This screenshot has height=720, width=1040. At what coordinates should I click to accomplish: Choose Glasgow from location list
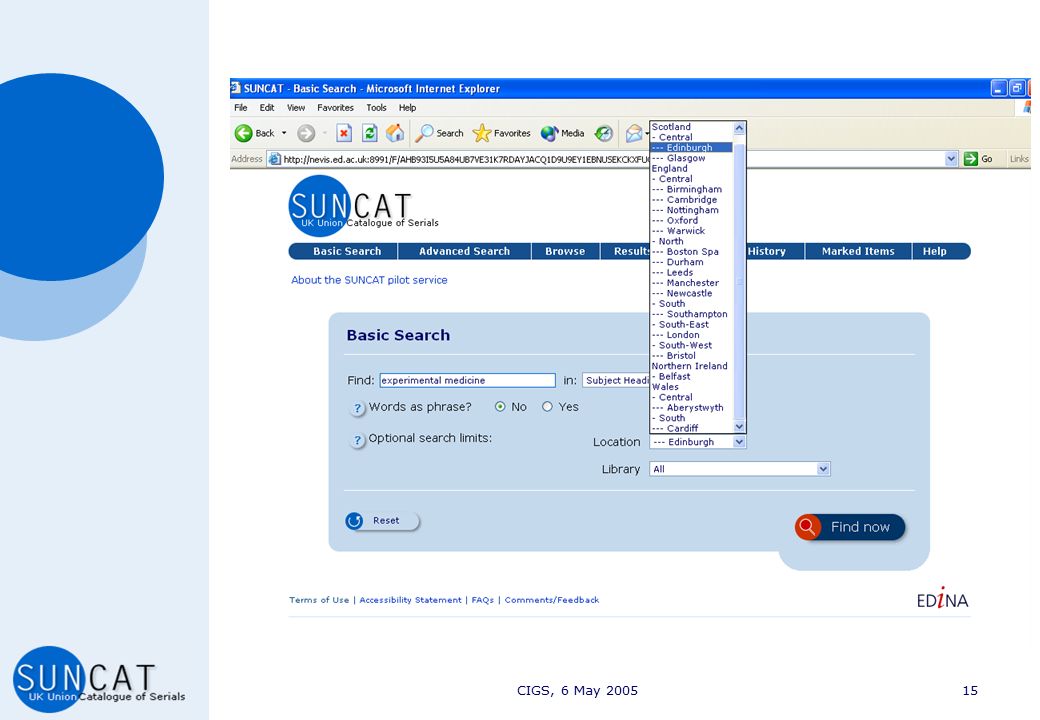(x=686, y=158)
